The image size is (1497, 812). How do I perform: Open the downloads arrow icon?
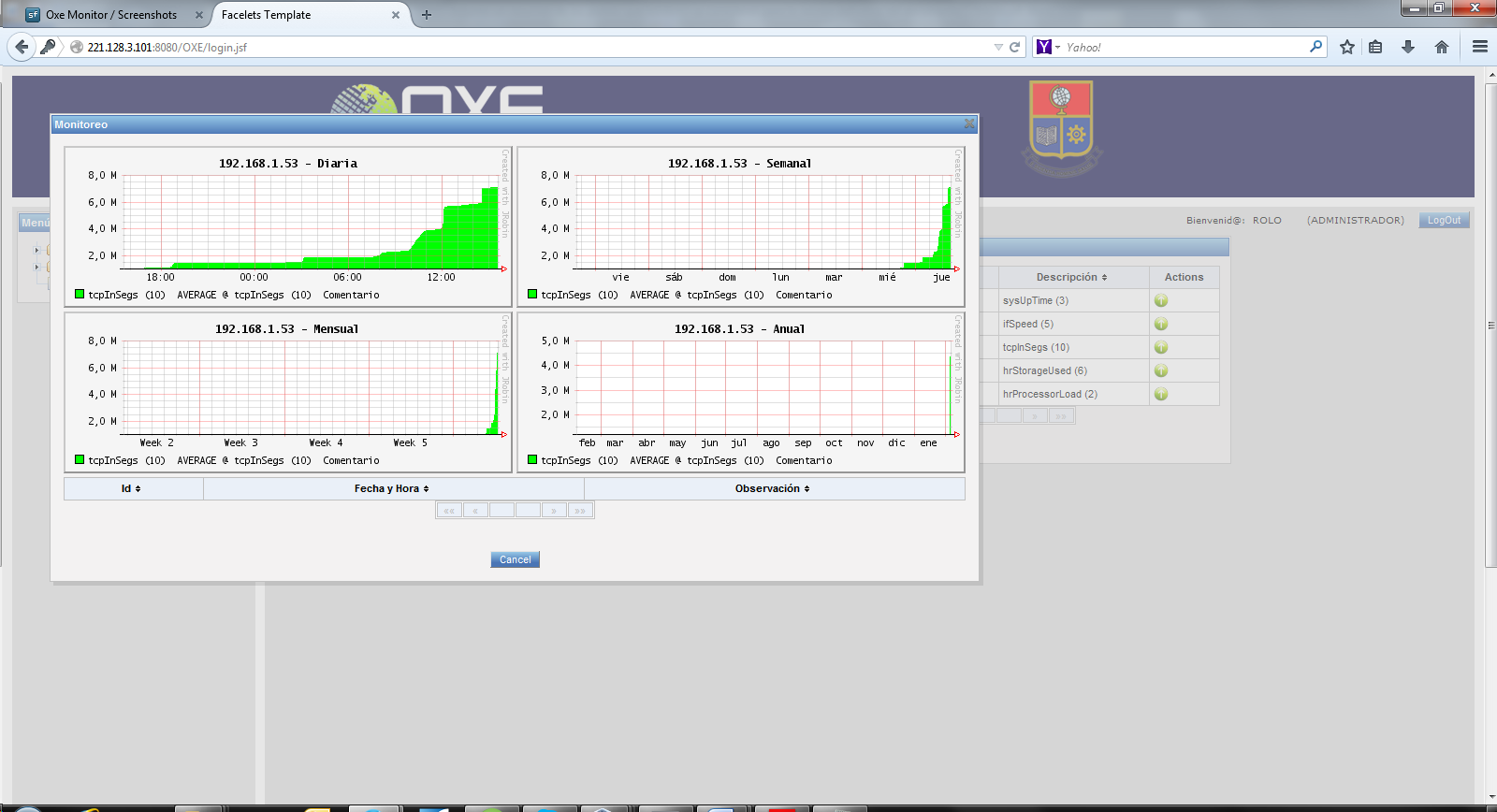pyautogui.click(x=1408, y=47)
